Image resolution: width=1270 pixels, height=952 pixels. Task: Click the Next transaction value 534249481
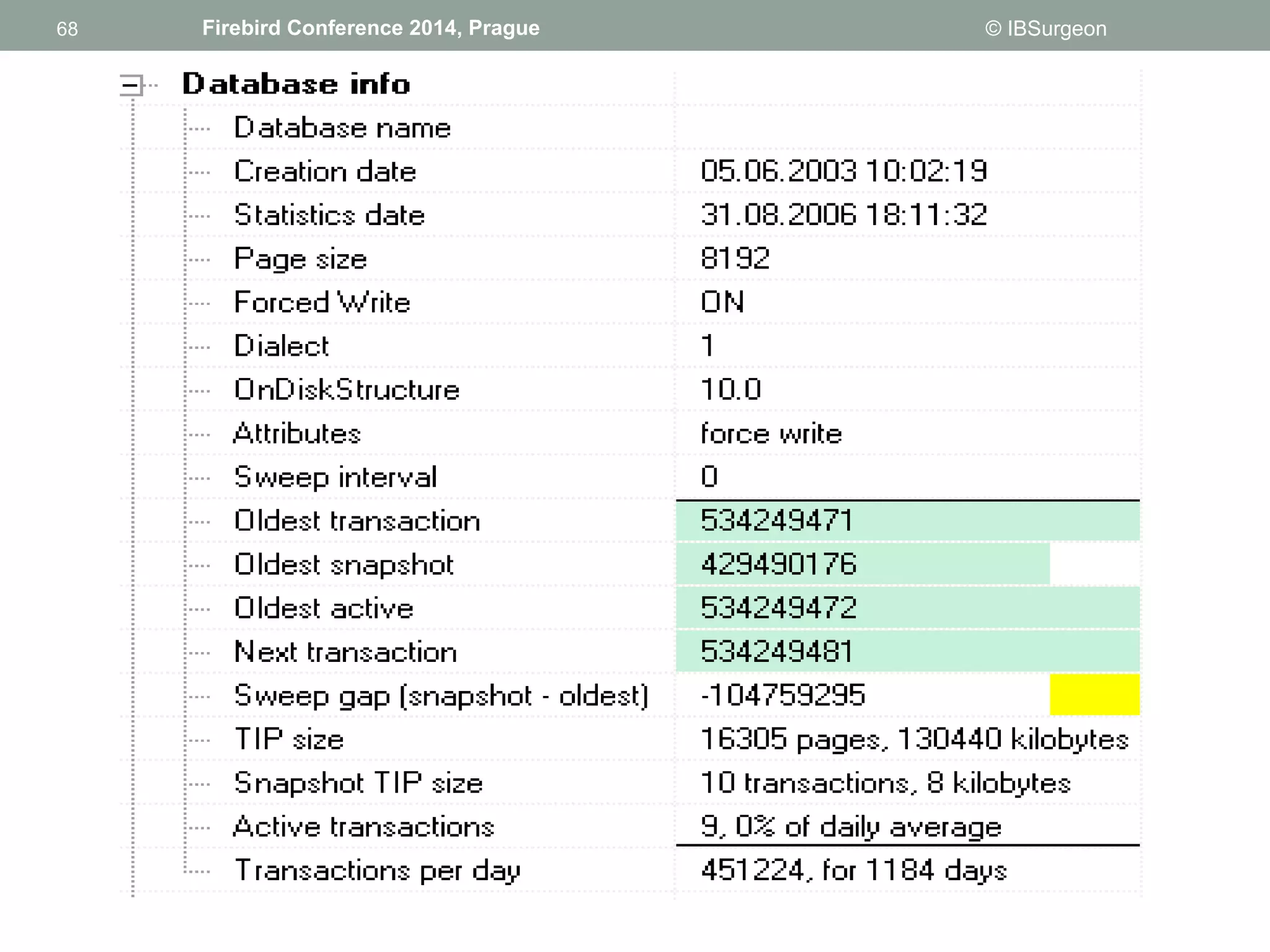[776, 652]
